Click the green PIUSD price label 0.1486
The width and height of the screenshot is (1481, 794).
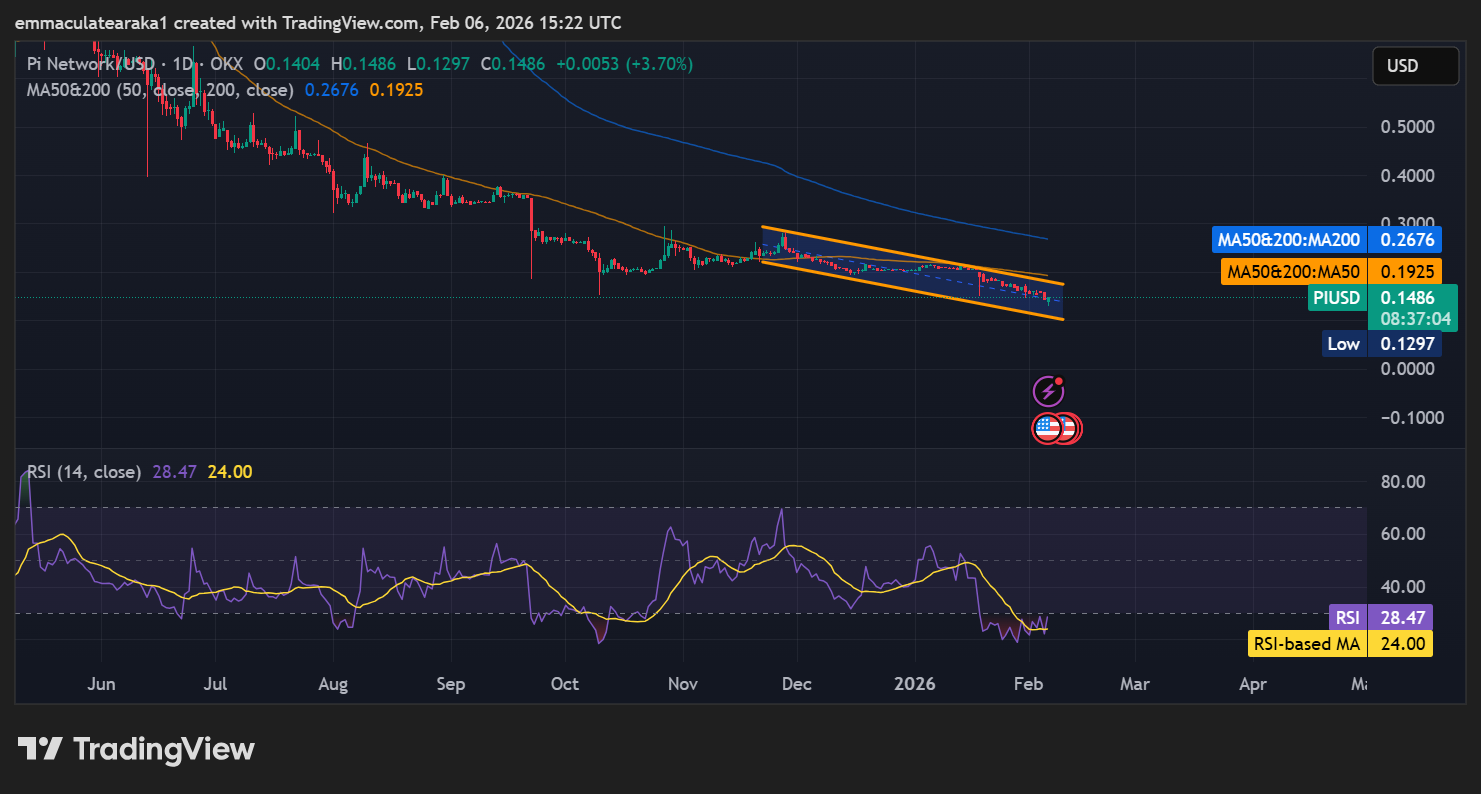(1406, 297)
